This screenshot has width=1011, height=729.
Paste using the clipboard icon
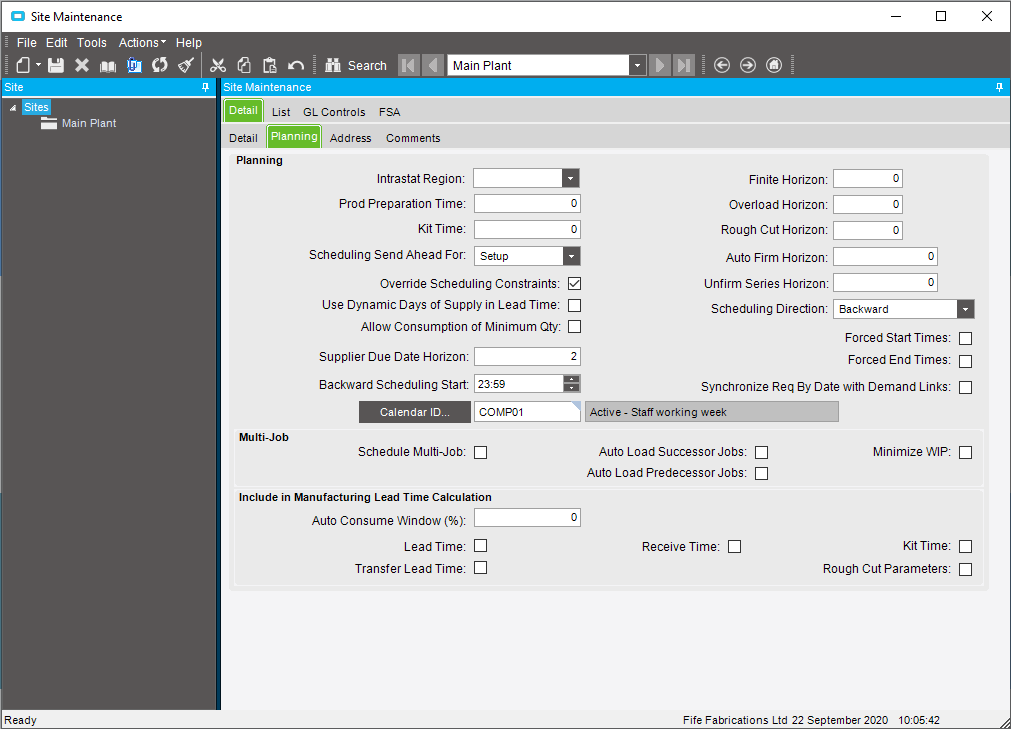270,65
